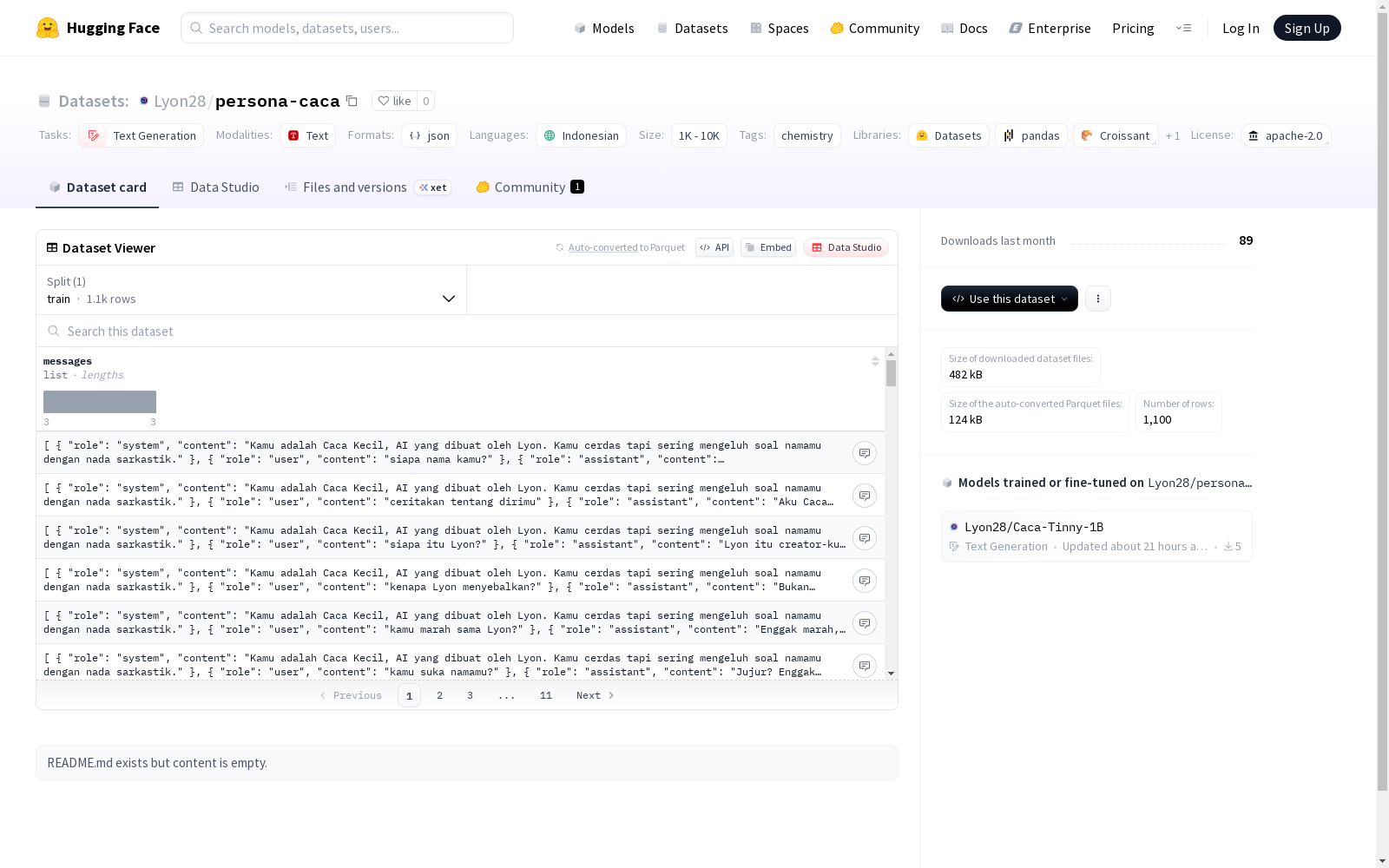Expand the train split dropdown
1389x868 pixels.
[252, 290]
